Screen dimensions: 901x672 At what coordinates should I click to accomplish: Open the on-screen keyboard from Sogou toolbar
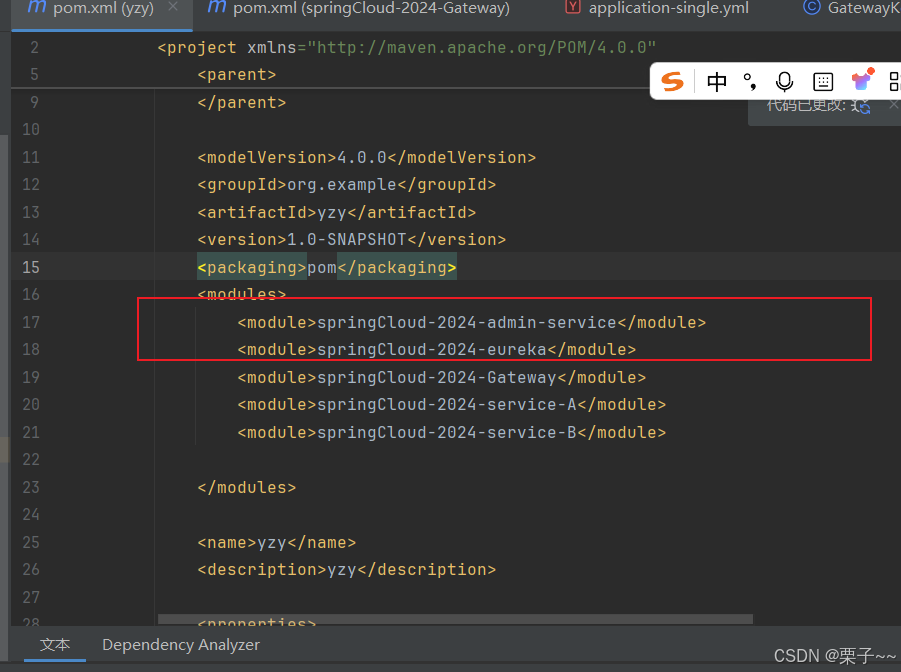(822, 82)
